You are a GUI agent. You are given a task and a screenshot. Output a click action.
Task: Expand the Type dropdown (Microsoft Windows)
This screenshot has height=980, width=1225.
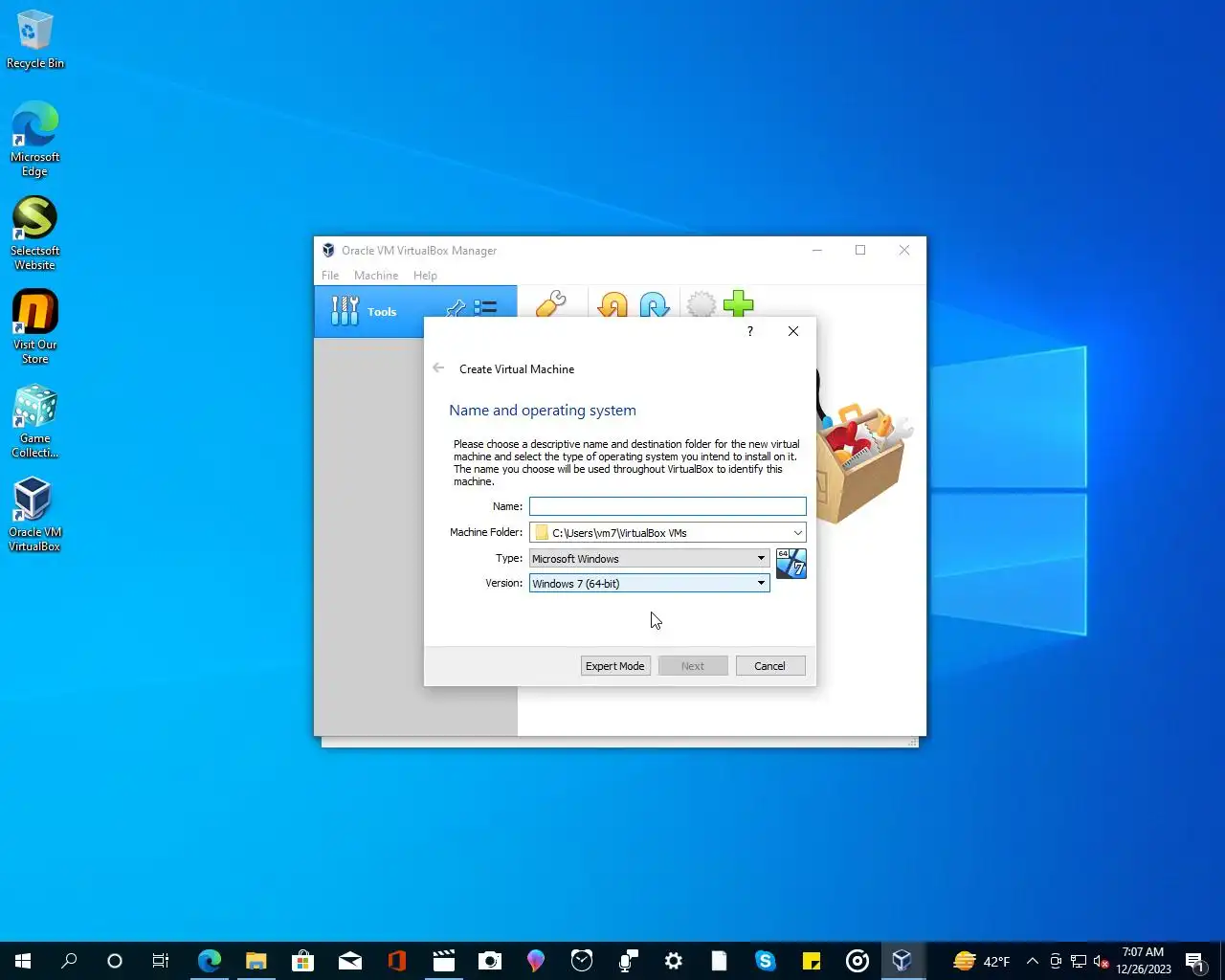click(x=649, y=558)
